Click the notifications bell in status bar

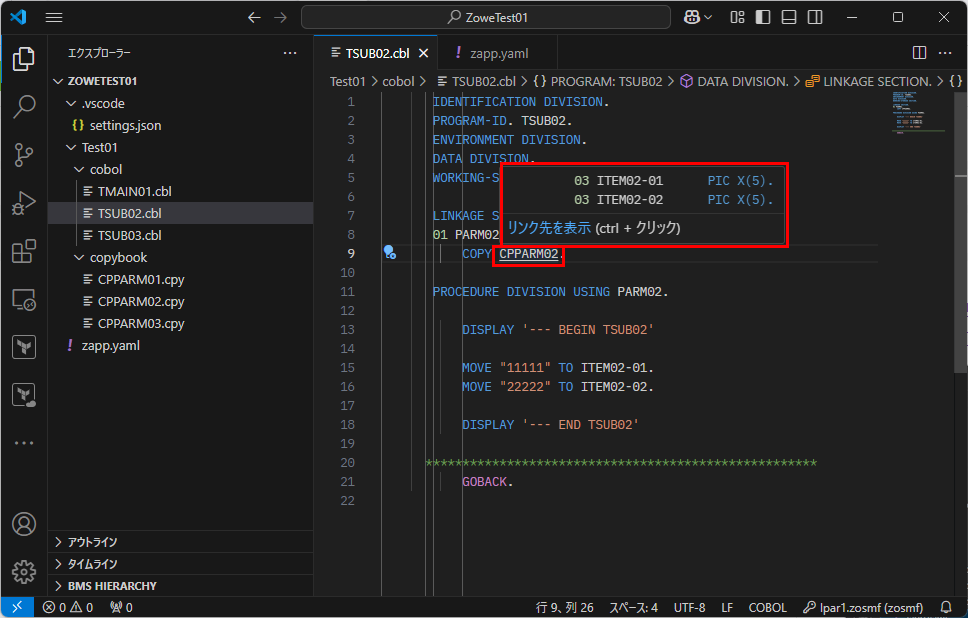pyautogui.click(x=946, y=607)
